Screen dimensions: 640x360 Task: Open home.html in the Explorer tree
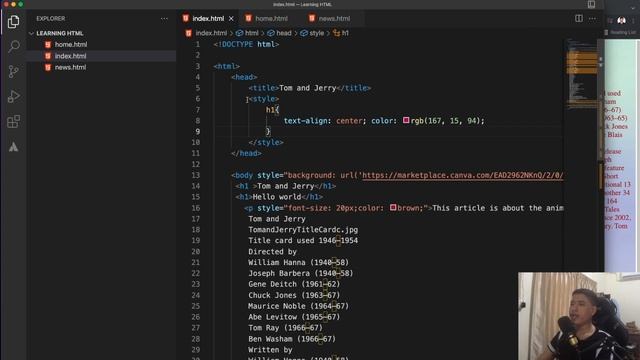[71, 44]
